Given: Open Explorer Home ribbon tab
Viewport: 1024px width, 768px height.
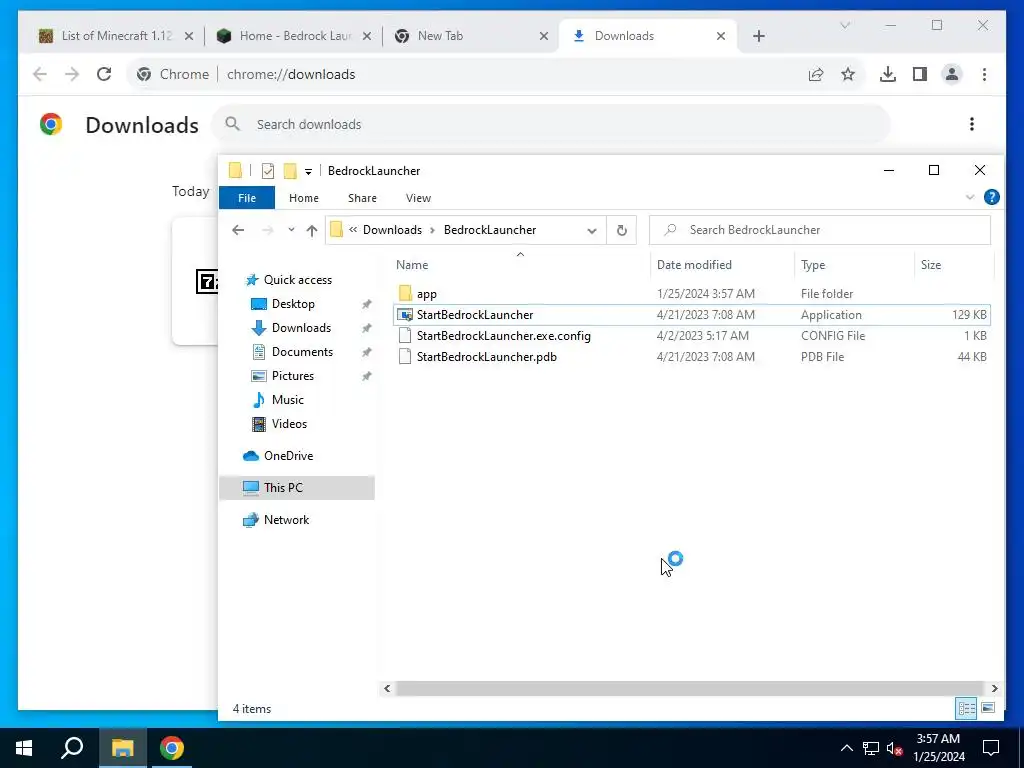Looking at the screenshot, I should point(304,198).
